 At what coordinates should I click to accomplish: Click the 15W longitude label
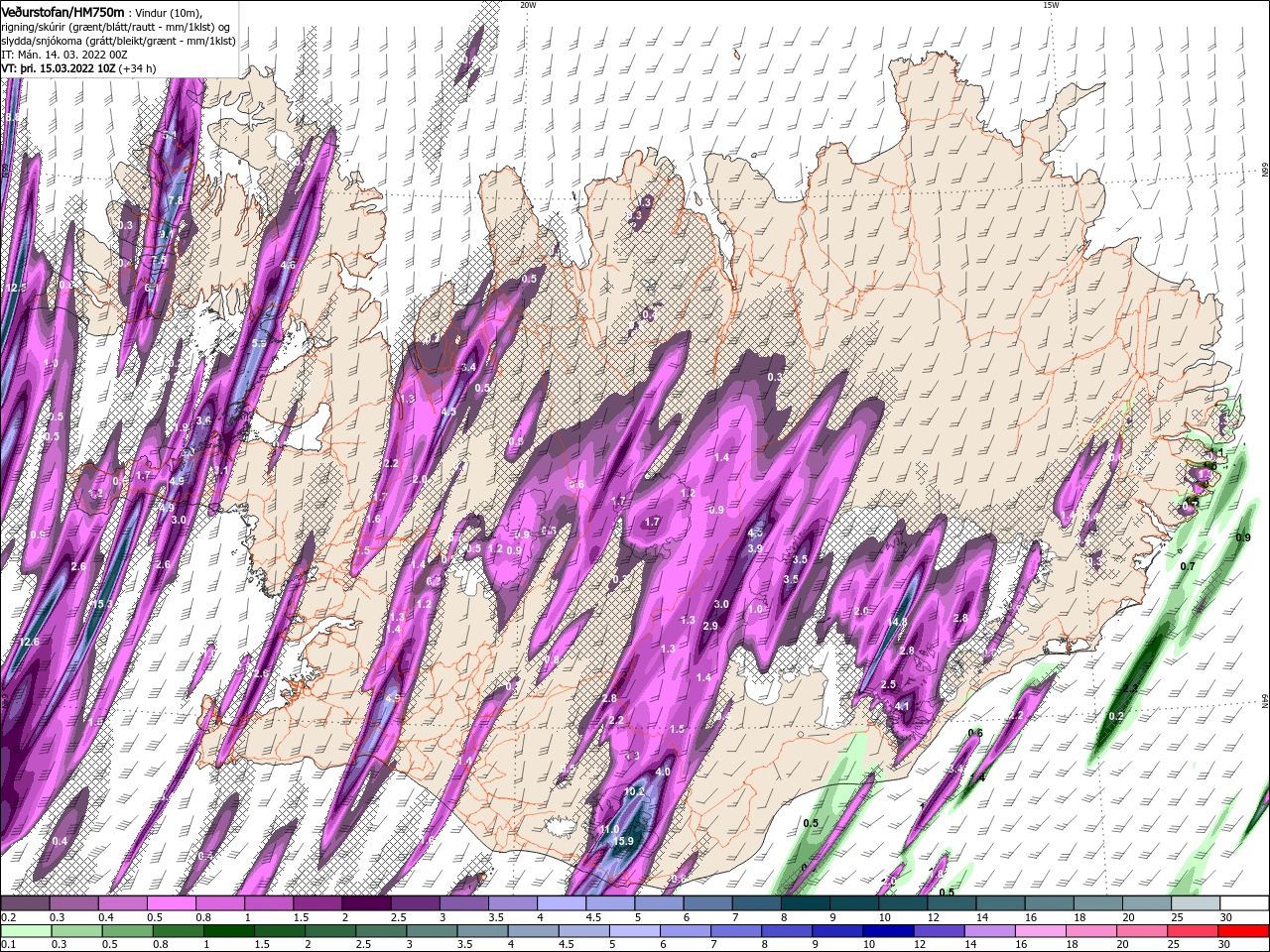pyautogui.click(x=1051, y=5)
